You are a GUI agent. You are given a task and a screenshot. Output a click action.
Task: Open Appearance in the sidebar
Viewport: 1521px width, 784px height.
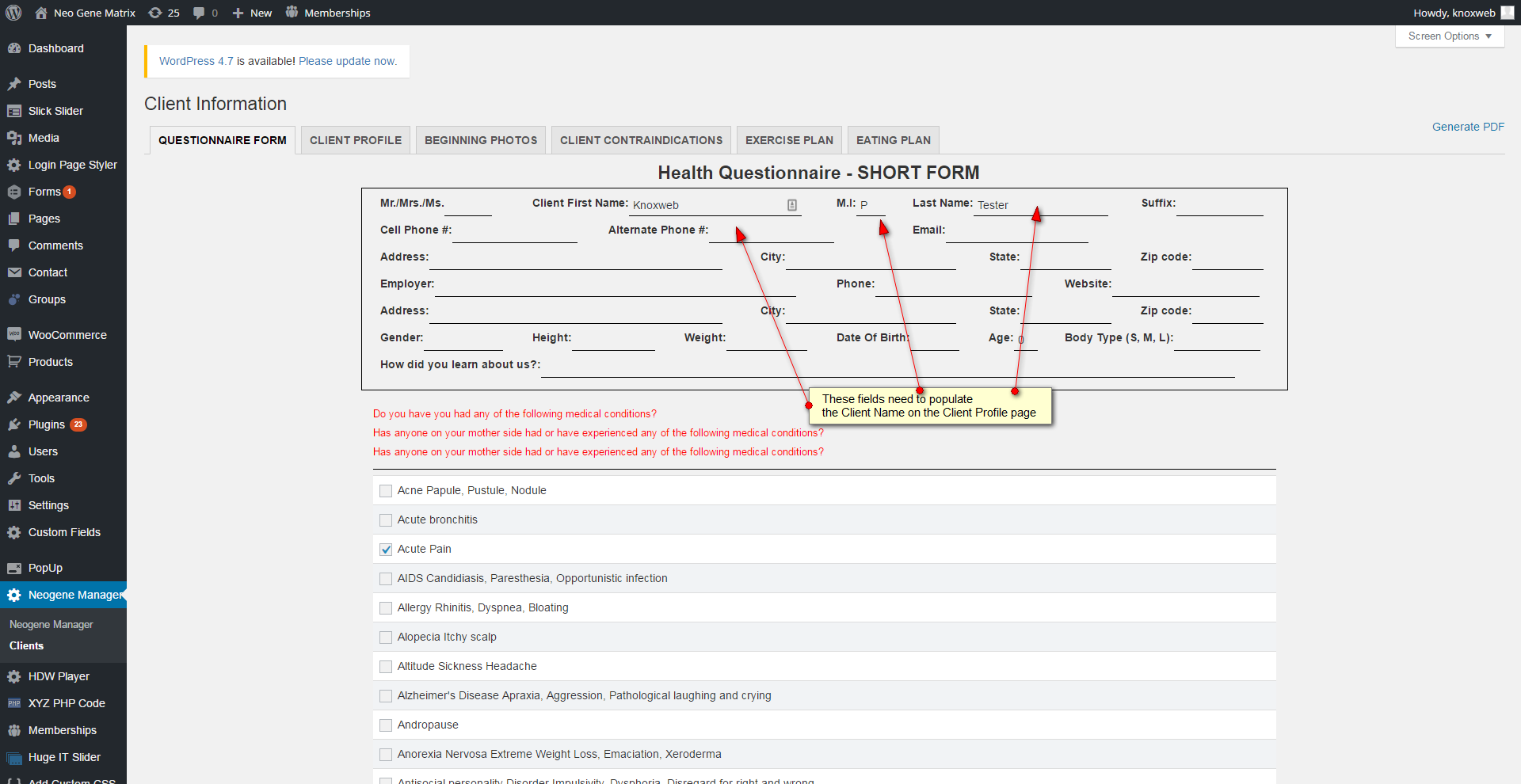click(x=59, y=398)
